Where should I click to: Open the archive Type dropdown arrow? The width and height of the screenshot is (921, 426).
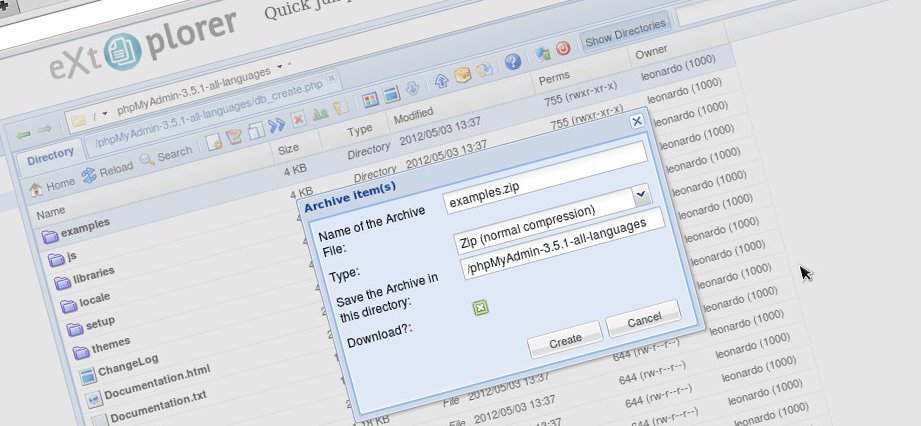642,193
